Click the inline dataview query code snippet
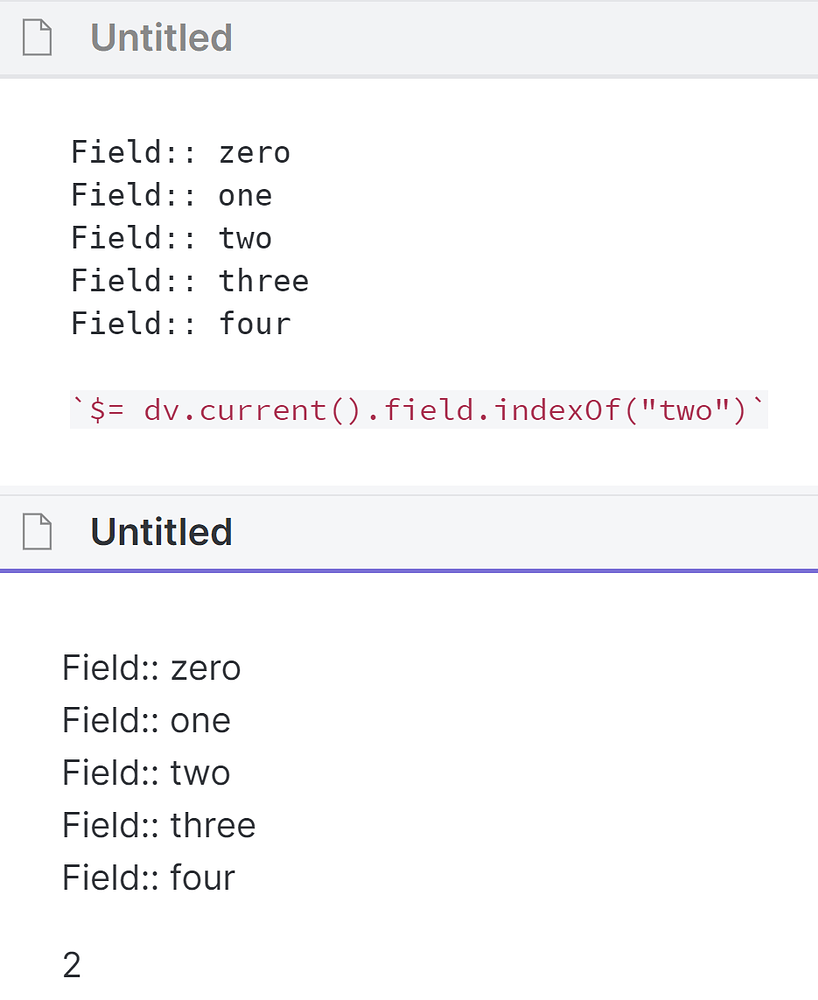 pos(420,410)
